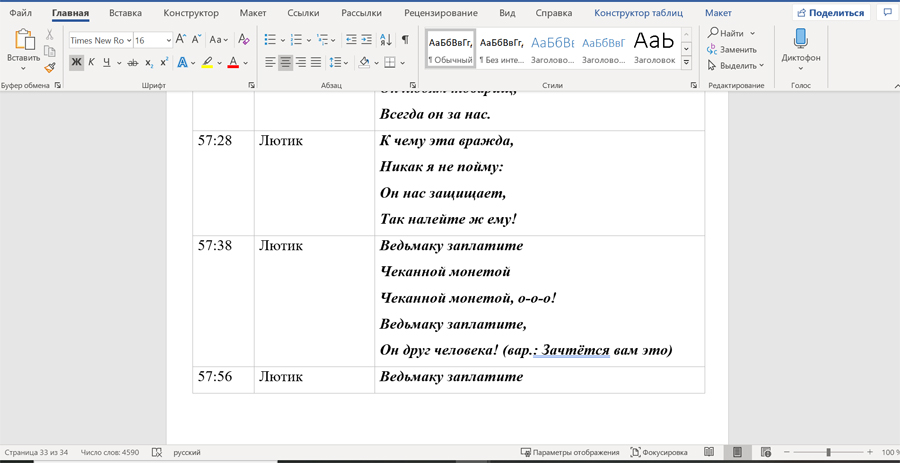Clear all formatting with the eraser A icon
This screenshot has height=463, width=900.
[243, 40]
